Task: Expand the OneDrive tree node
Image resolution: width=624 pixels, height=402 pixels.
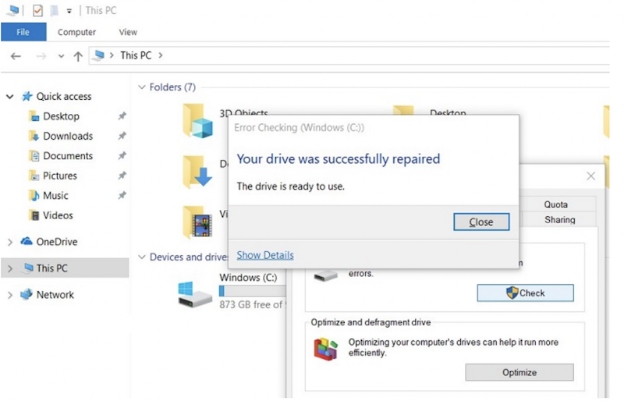Action: 10,242
